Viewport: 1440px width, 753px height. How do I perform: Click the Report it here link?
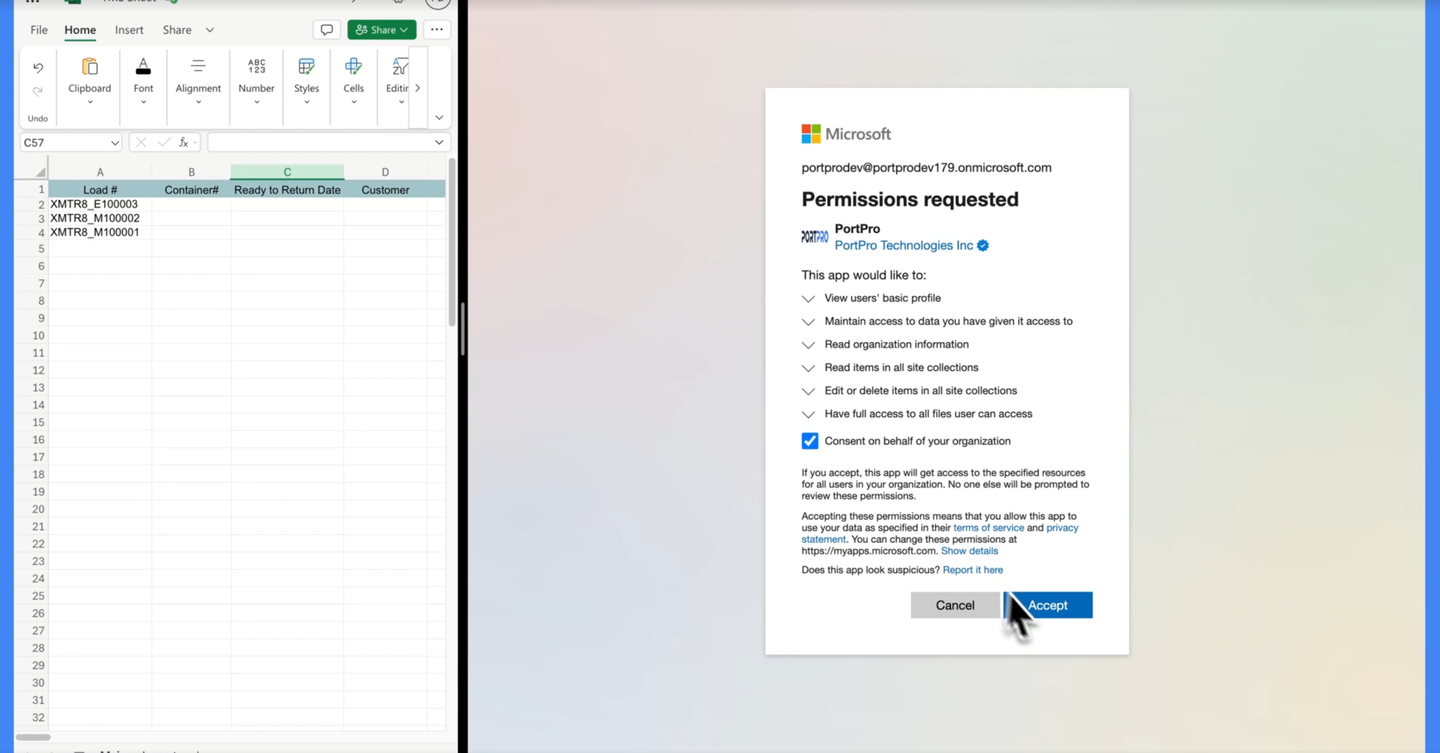[972, 570]
